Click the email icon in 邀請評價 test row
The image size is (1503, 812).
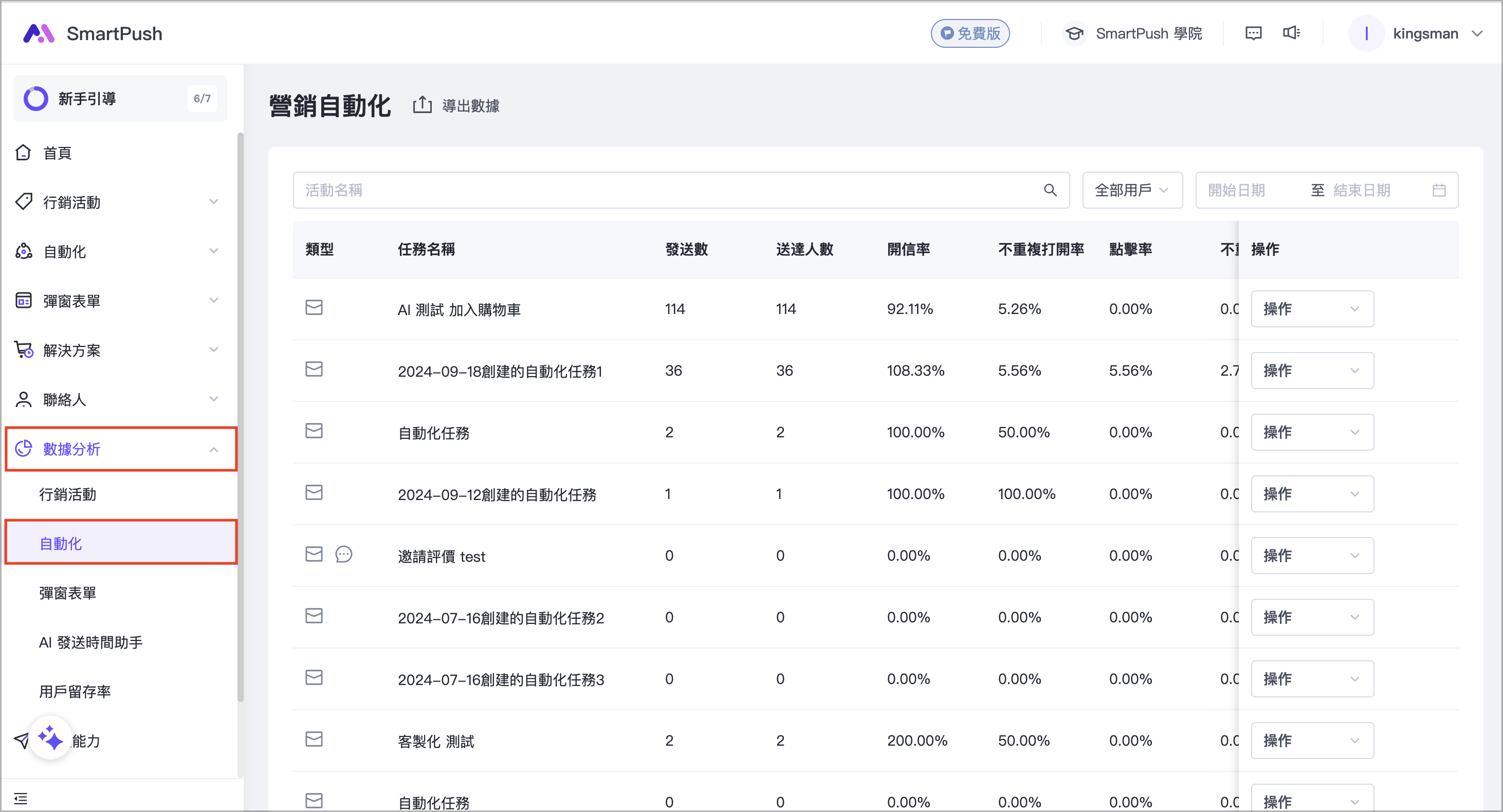(x=314, y=554)
